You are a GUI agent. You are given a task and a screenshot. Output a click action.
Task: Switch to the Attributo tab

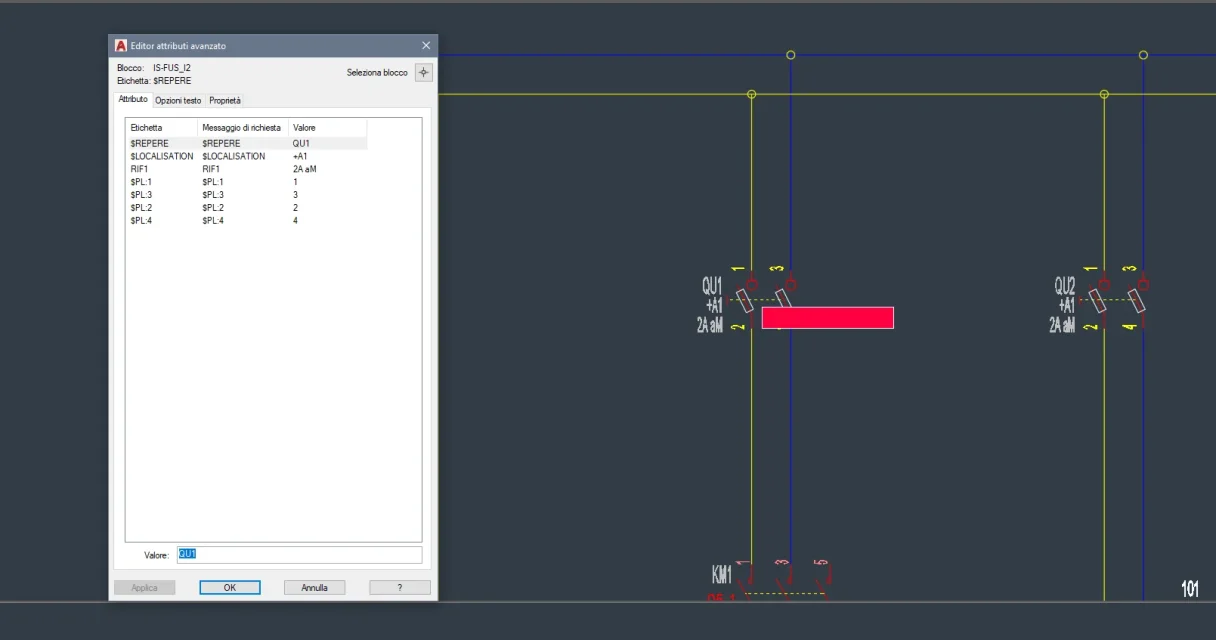pos(133,100)
